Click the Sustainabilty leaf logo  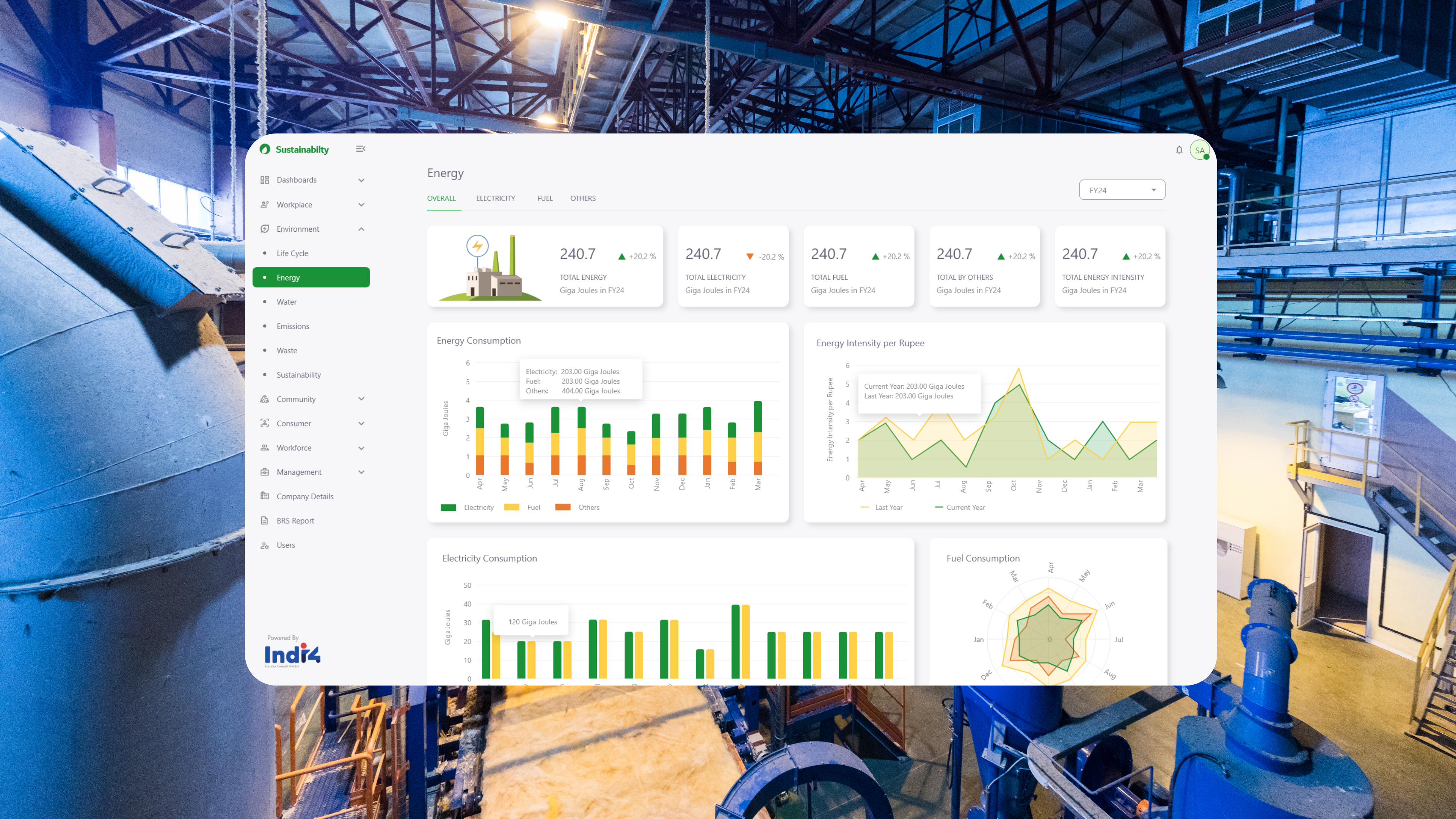tap(265, 149)
